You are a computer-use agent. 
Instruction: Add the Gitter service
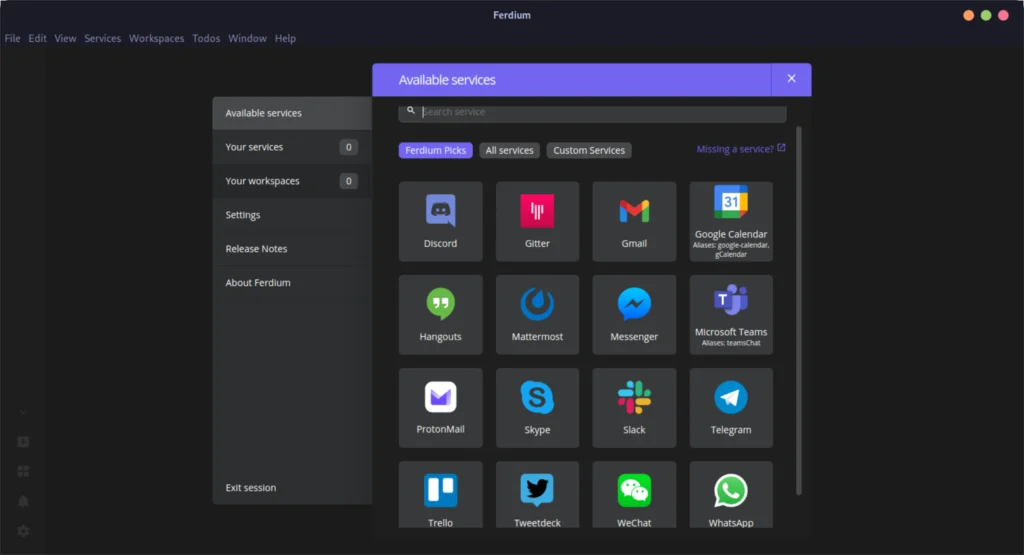tap(537, 221)
